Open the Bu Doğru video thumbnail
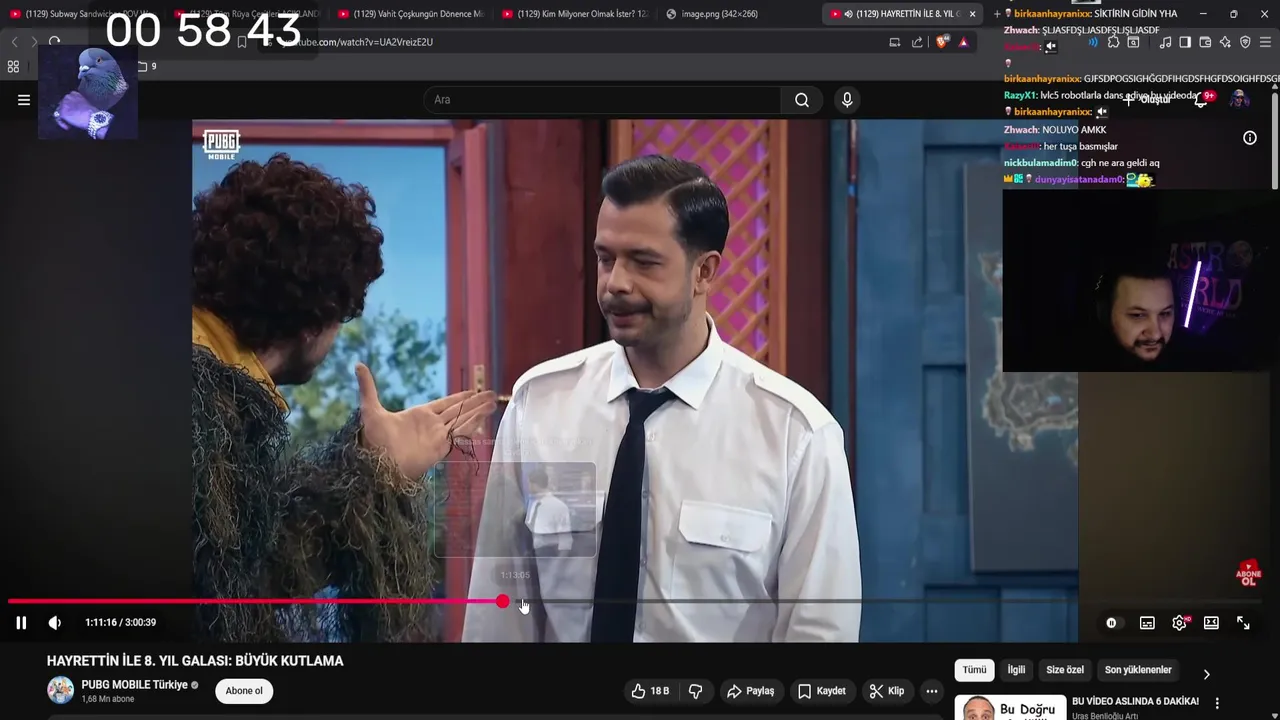The height and width of the screenshot is (720, 1280). coord(1010,707)
